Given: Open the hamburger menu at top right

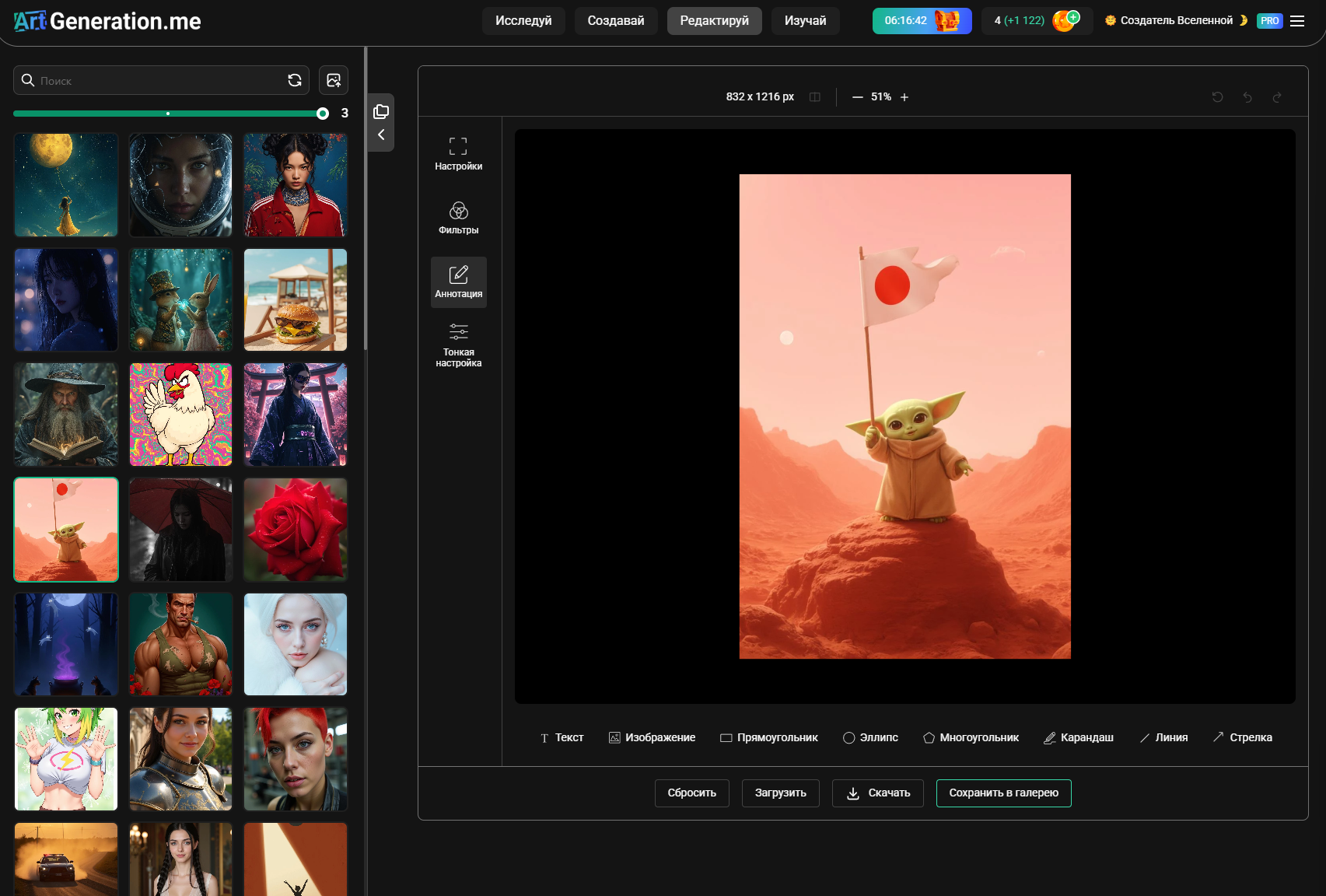Looking at the screenshot, I should coord(1297,21).
